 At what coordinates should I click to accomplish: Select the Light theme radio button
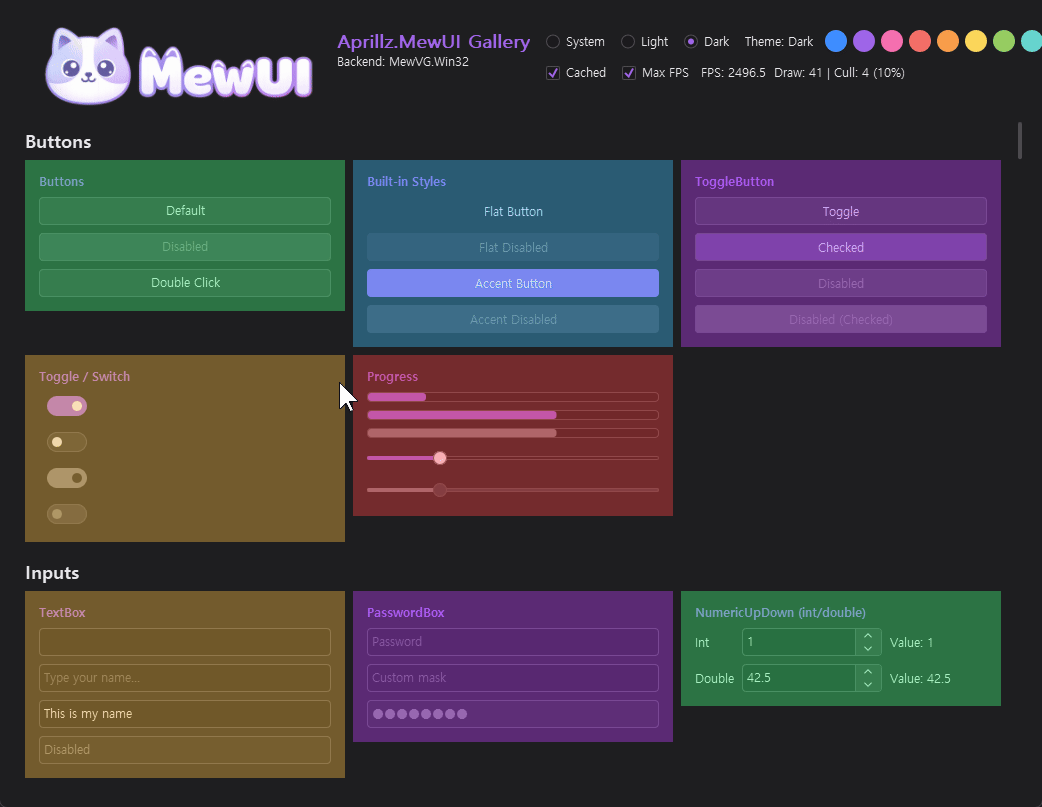pyautogui.click(x=627, y=41)
